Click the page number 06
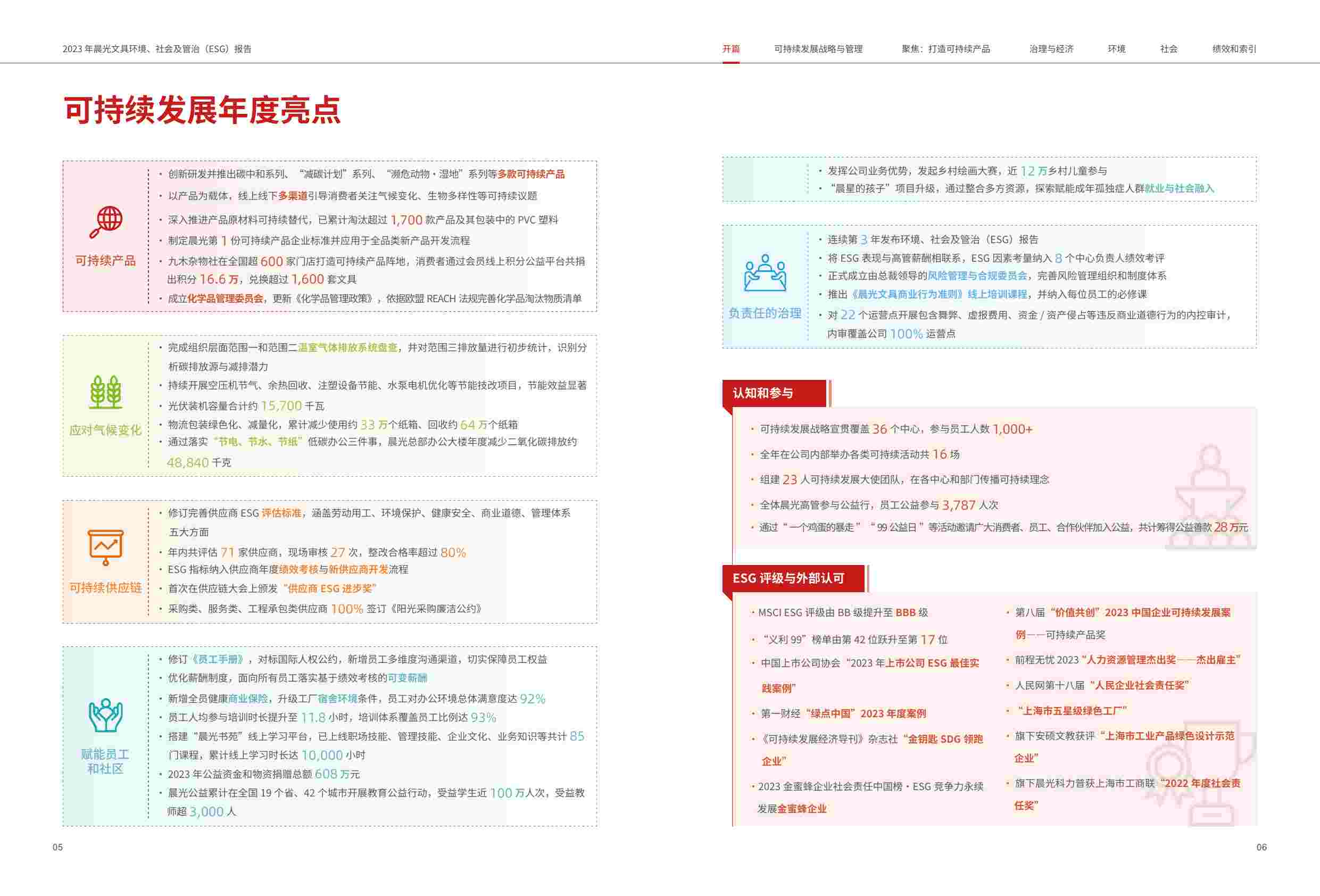Screen dimensions: 1320x896 click(x=1261, y=847)
